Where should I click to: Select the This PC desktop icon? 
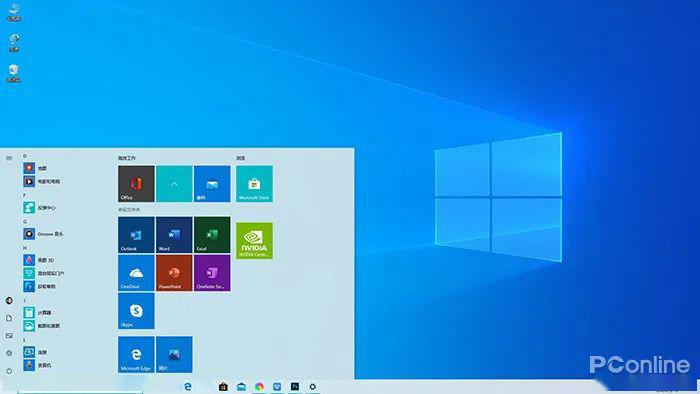14,12
